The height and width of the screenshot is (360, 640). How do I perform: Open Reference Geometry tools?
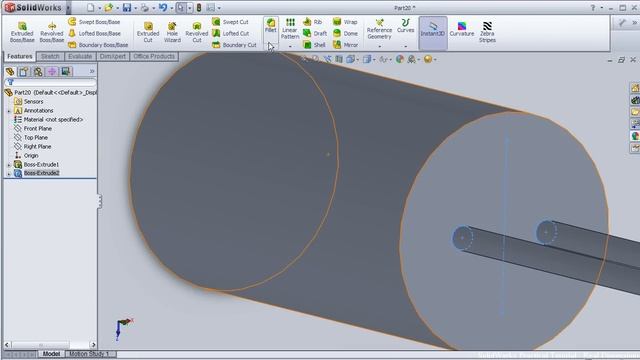coord(379,29)
